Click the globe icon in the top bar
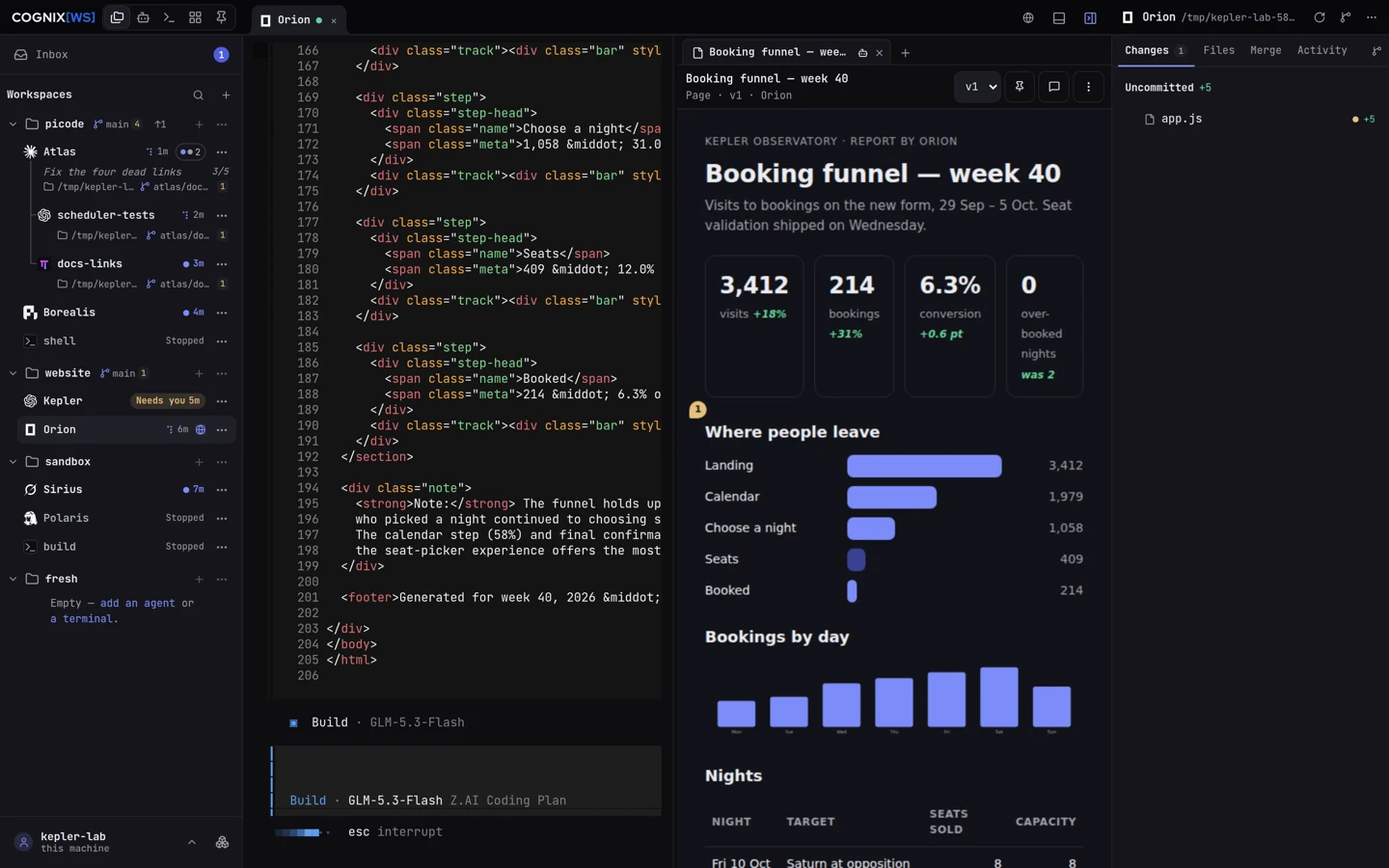This screenshot has height=868, width=1389. point(1028,17)
